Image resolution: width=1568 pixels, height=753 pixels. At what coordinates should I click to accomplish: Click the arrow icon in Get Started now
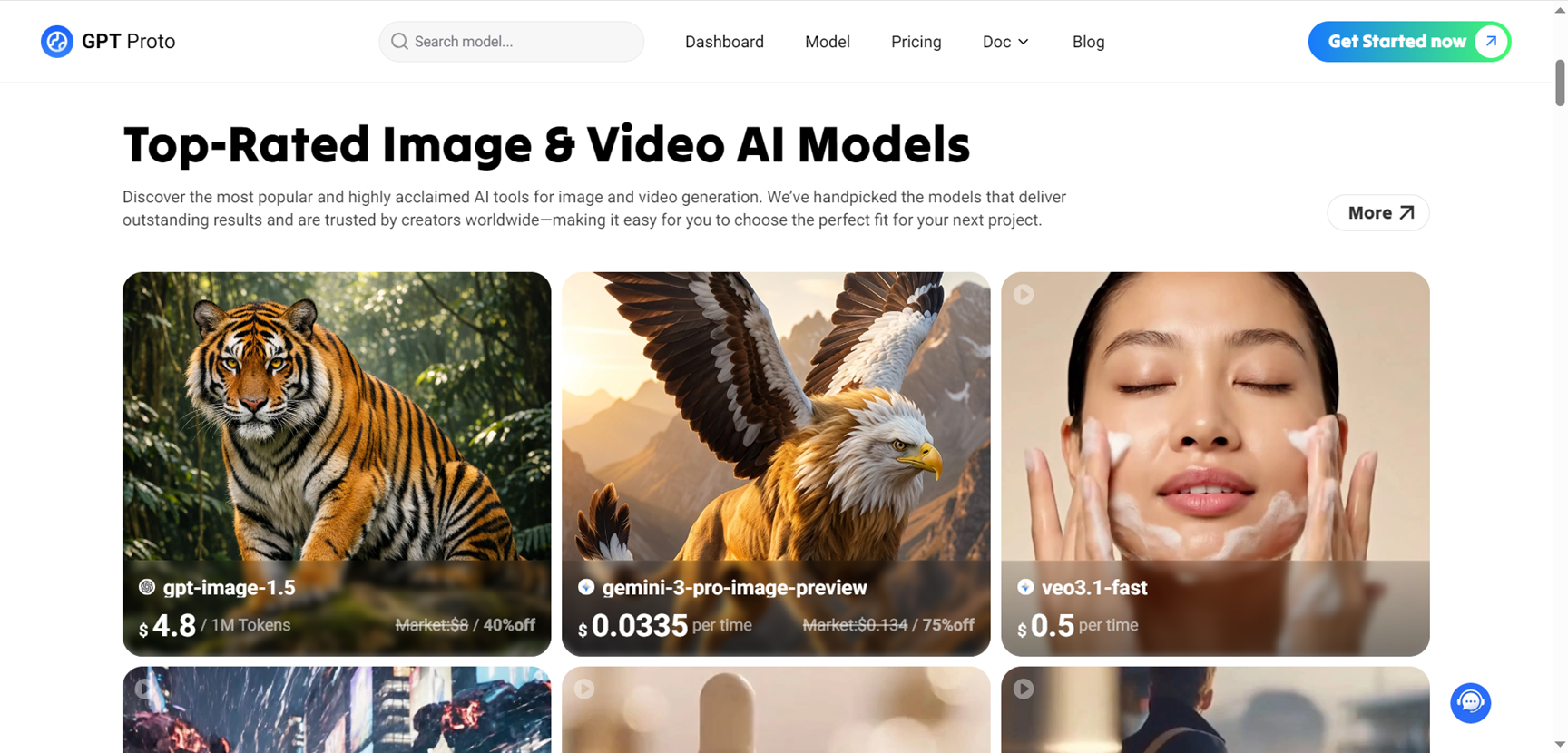[x=1491, y=42]
